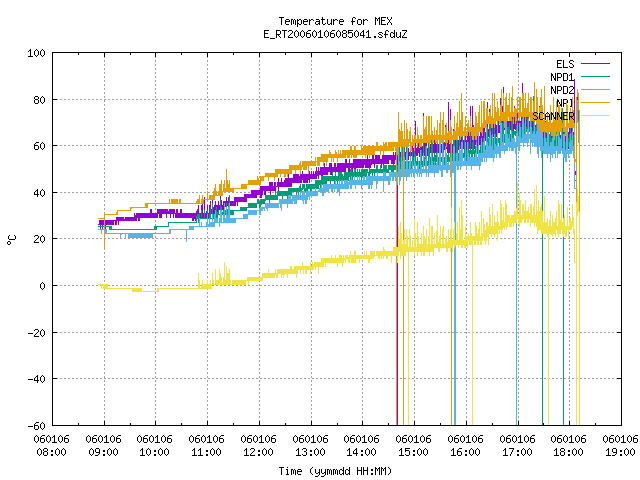
Task: Click the 060106 16:00 x-axis tick label
Action: (465, 446)
